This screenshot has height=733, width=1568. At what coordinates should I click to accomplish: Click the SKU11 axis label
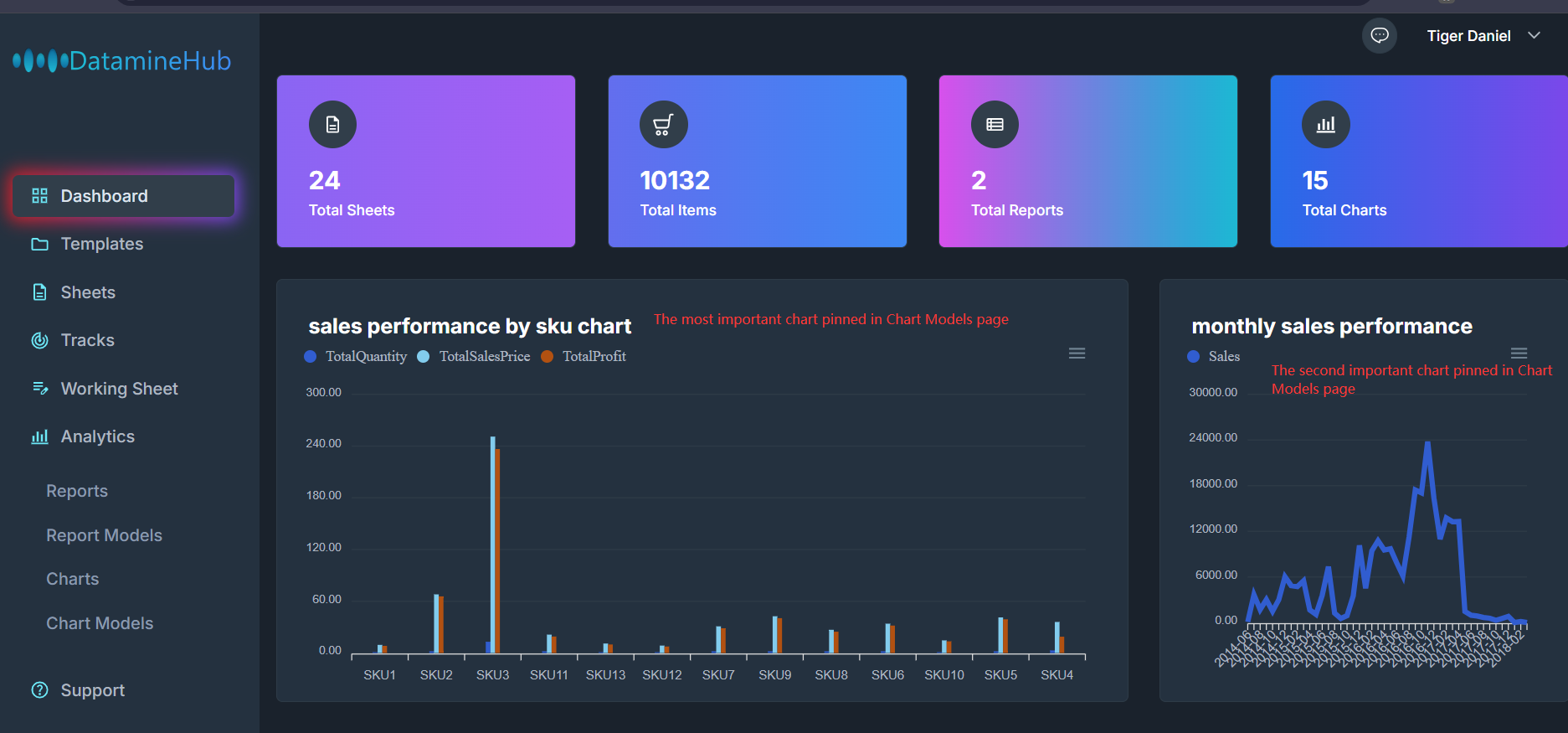pos(549,675)
